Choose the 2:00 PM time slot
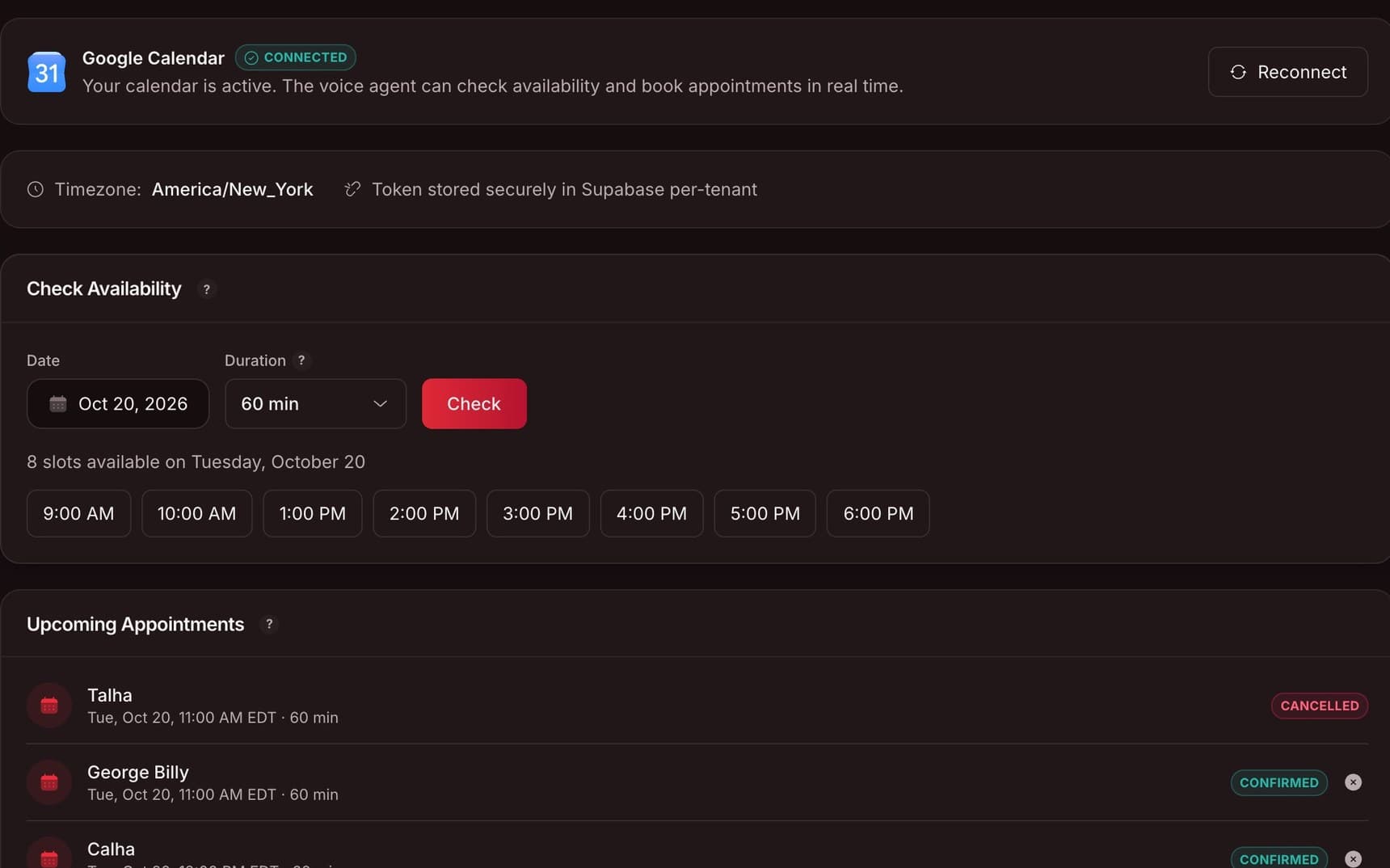 [x=424, y=513]
